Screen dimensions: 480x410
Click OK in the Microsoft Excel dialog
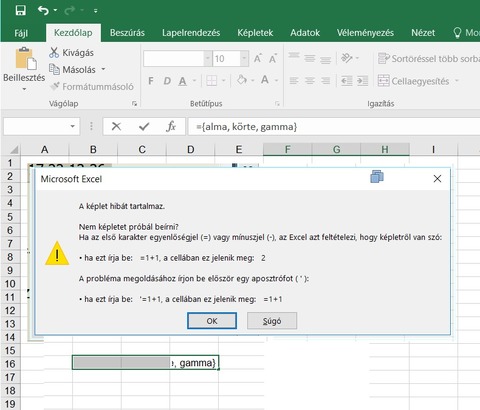(x=212, y=321)
